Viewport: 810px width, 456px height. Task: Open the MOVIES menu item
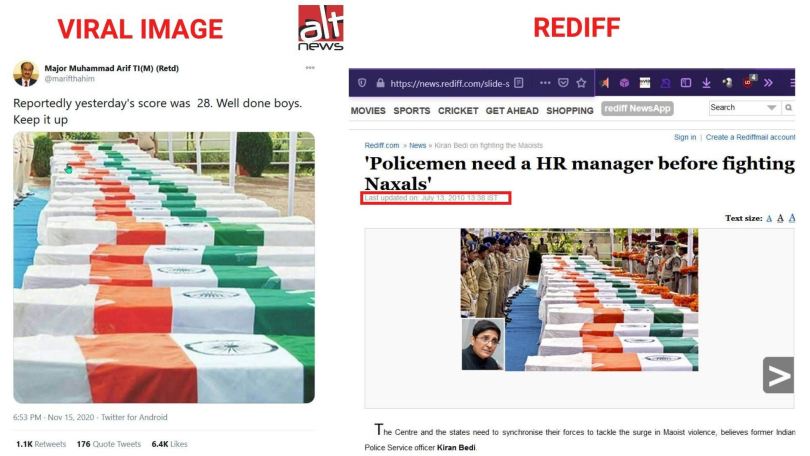click(x=368, y=111)
